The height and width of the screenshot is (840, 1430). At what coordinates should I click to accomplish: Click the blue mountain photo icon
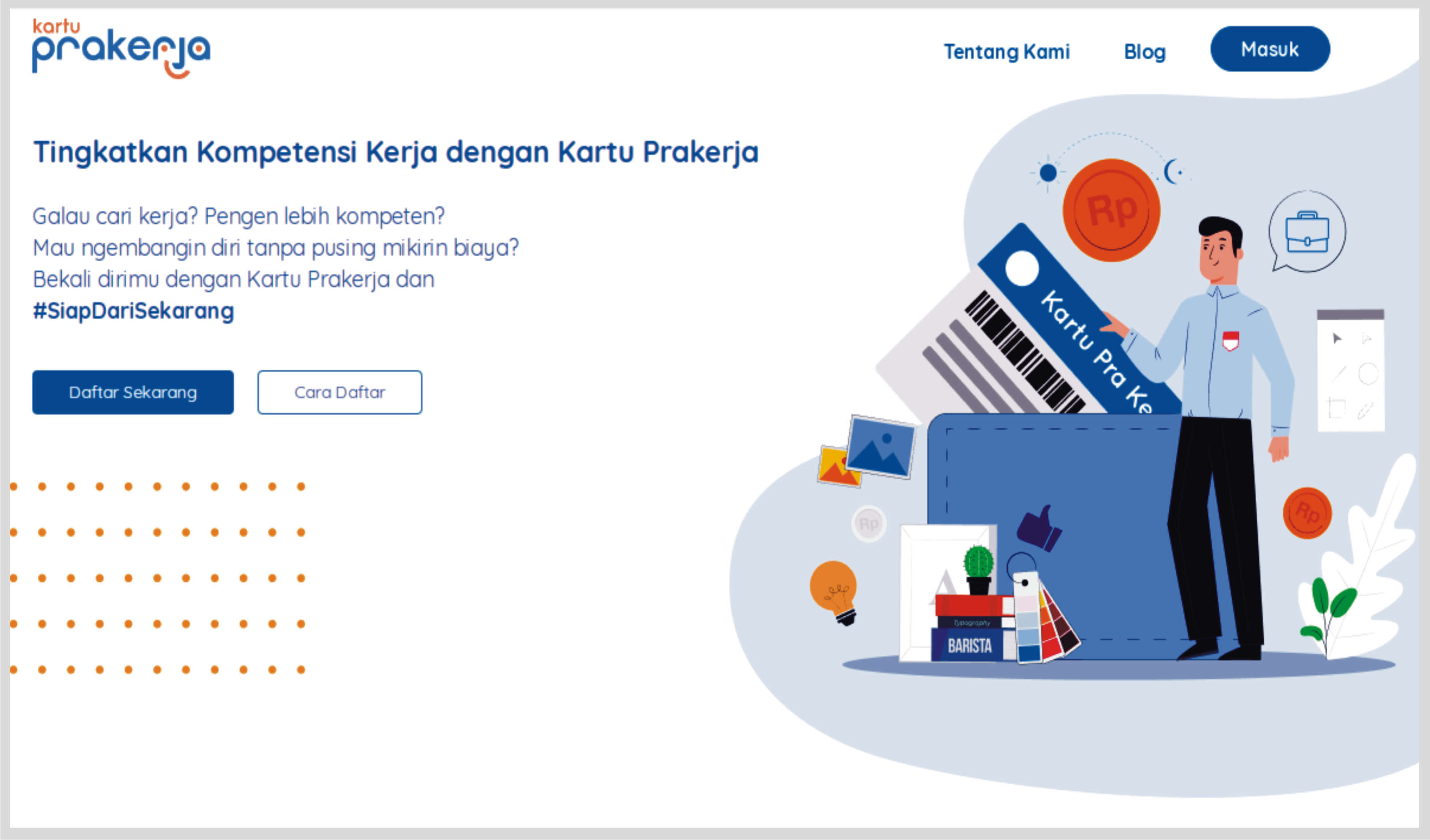pyautogui.click(x=881, y=448)
